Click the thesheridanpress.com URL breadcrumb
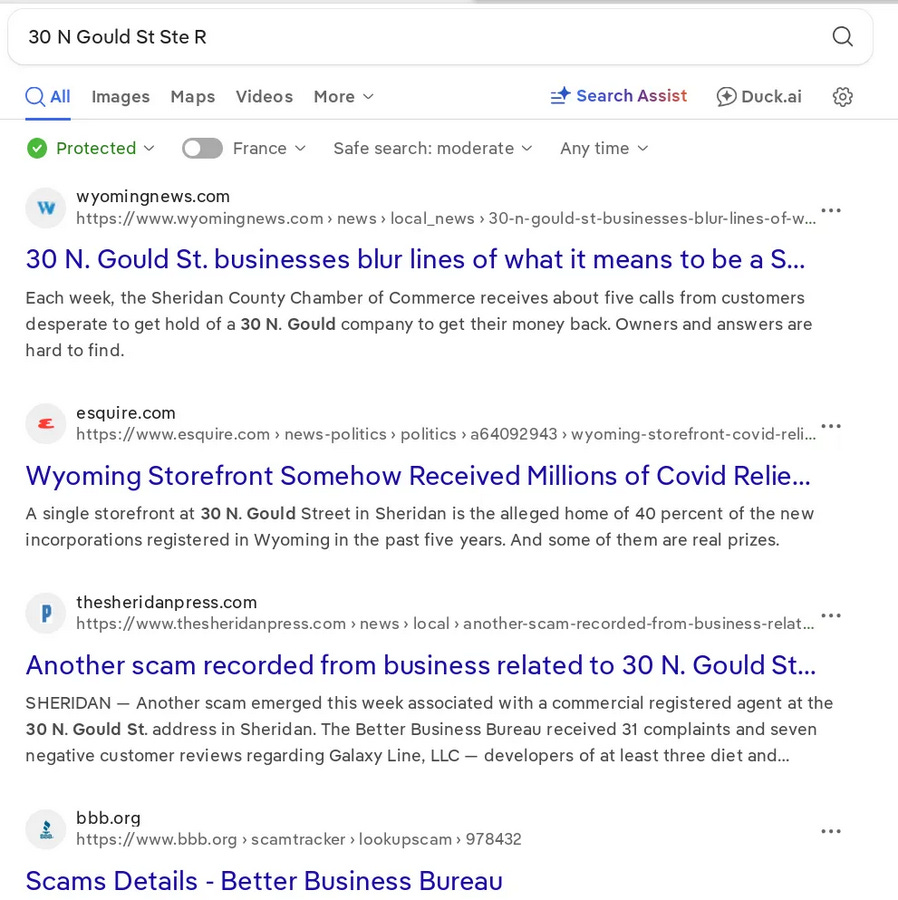 point(445,624)
